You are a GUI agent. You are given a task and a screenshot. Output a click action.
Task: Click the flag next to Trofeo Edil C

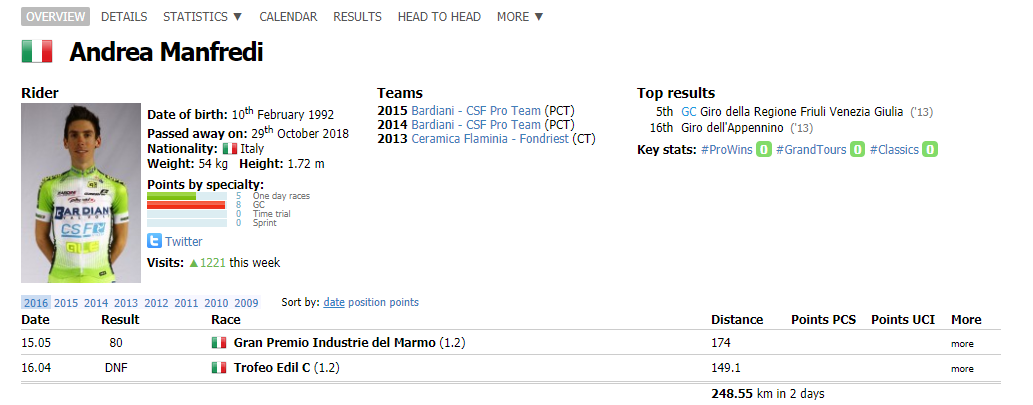tap(219, 368)
